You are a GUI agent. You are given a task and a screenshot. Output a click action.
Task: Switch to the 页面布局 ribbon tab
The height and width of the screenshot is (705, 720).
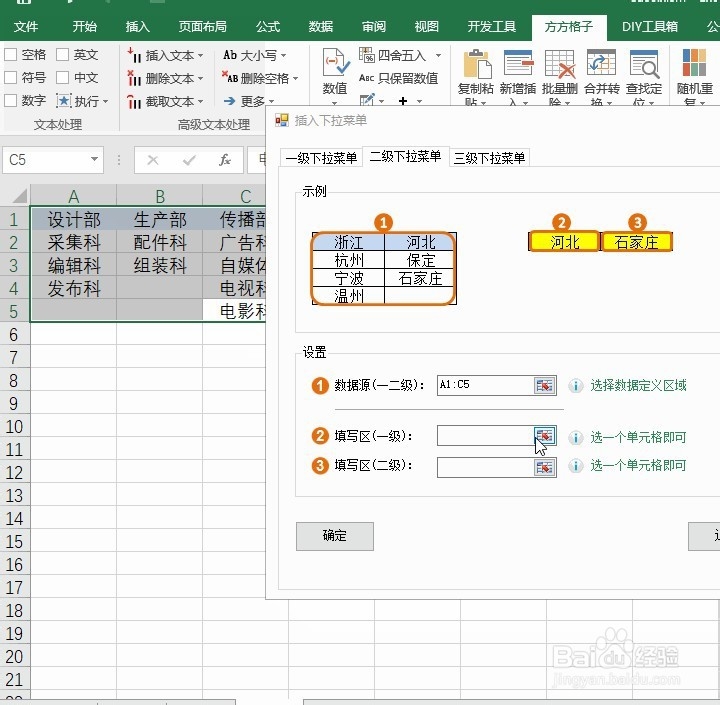202,27
